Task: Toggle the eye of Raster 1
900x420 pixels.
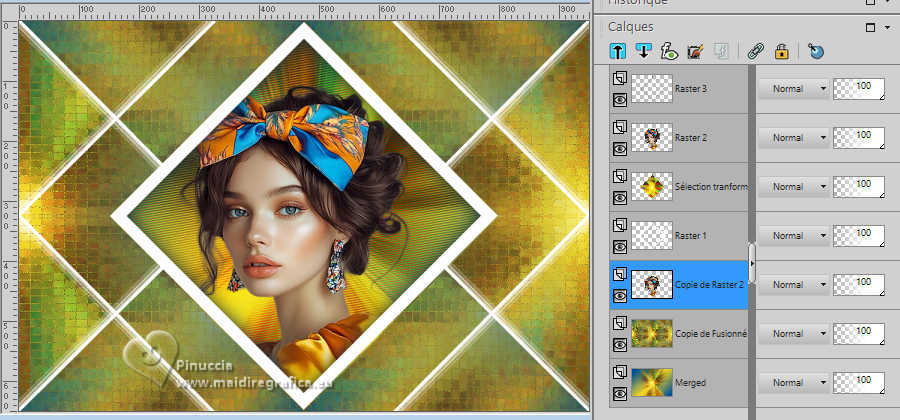Action: point(619,247)
